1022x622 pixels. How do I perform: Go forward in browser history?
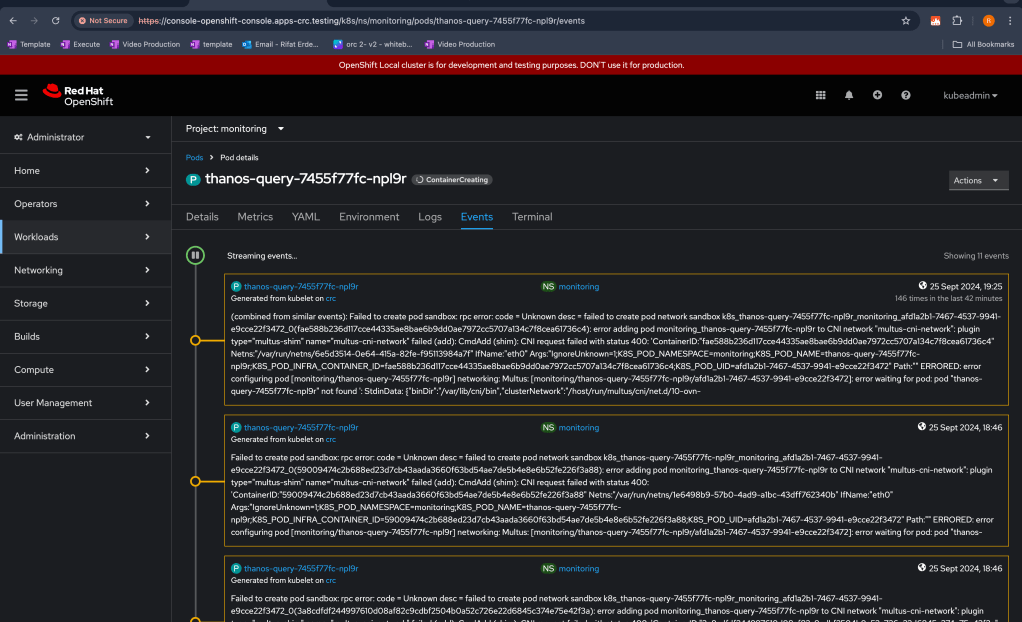click(34, 21)
